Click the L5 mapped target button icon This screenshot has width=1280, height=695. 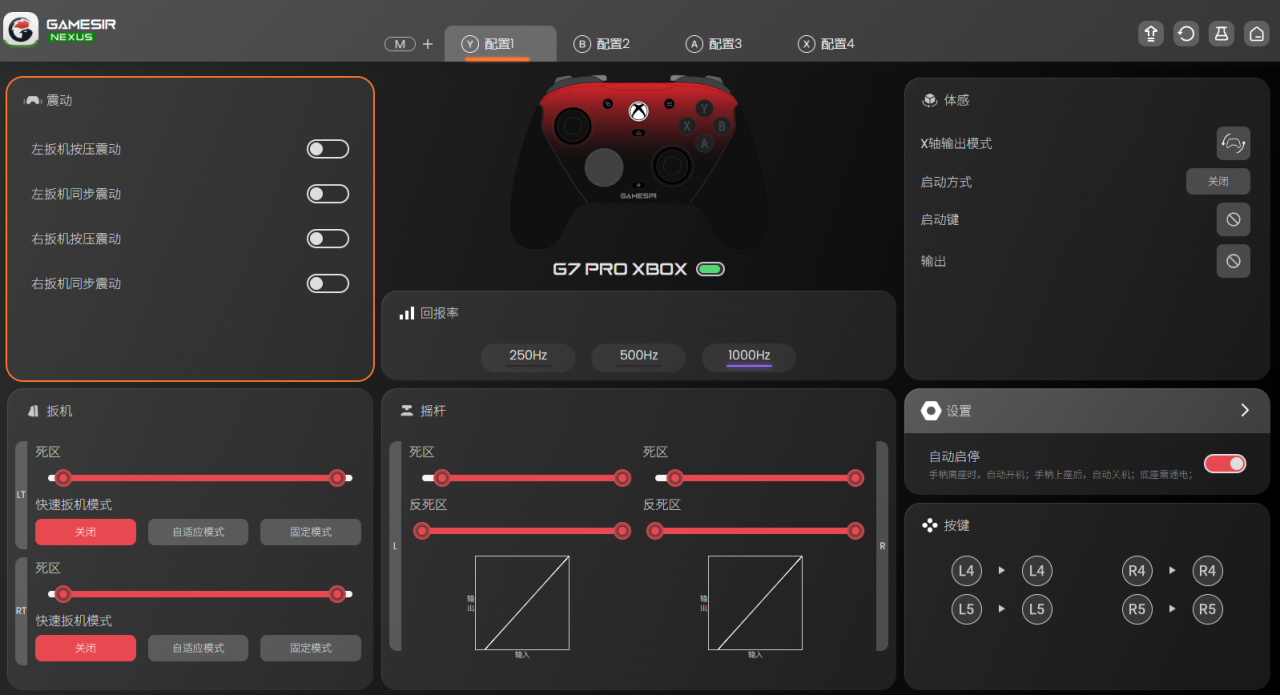tap(1037, 609)
